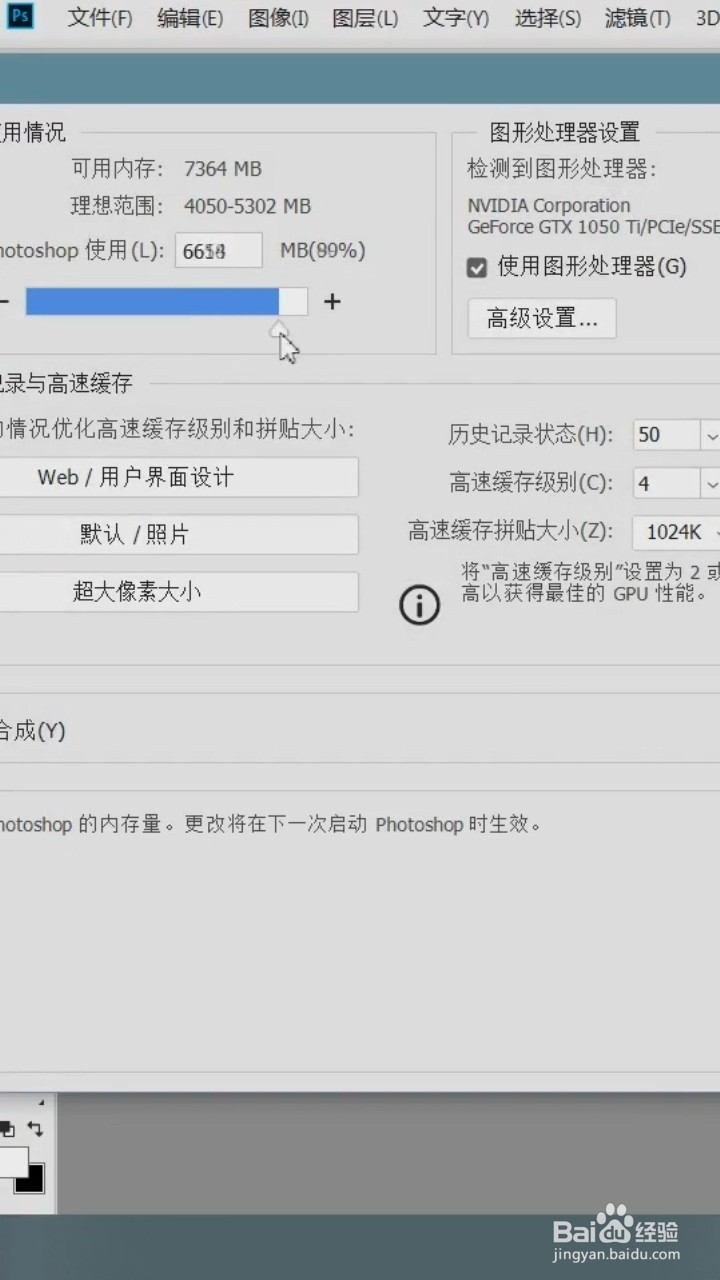Open the 文件(F) menu
The image size is (720, 1280).
point(100,18)
